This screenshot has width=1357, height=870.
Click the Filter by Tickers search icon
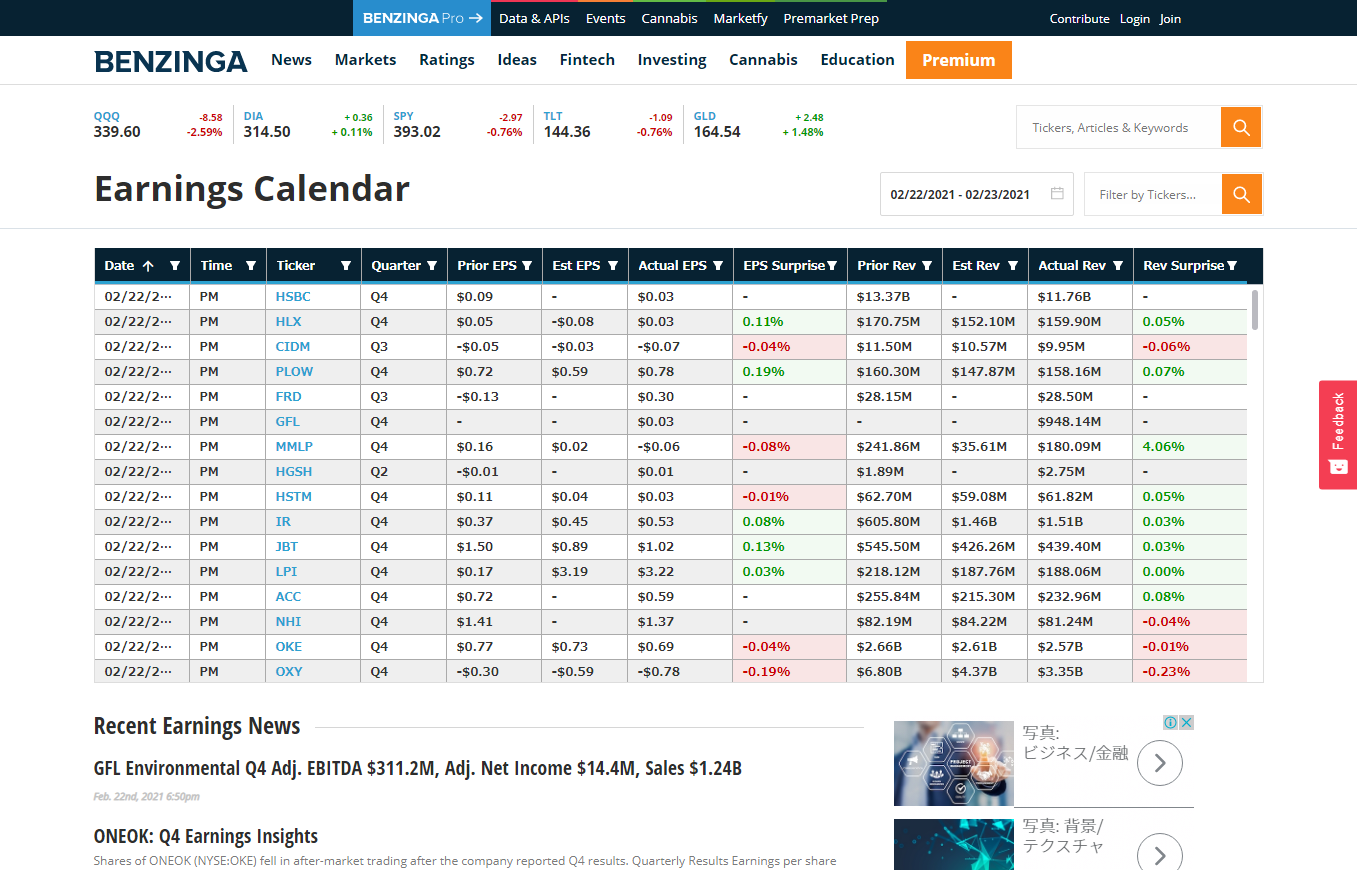1241,194
